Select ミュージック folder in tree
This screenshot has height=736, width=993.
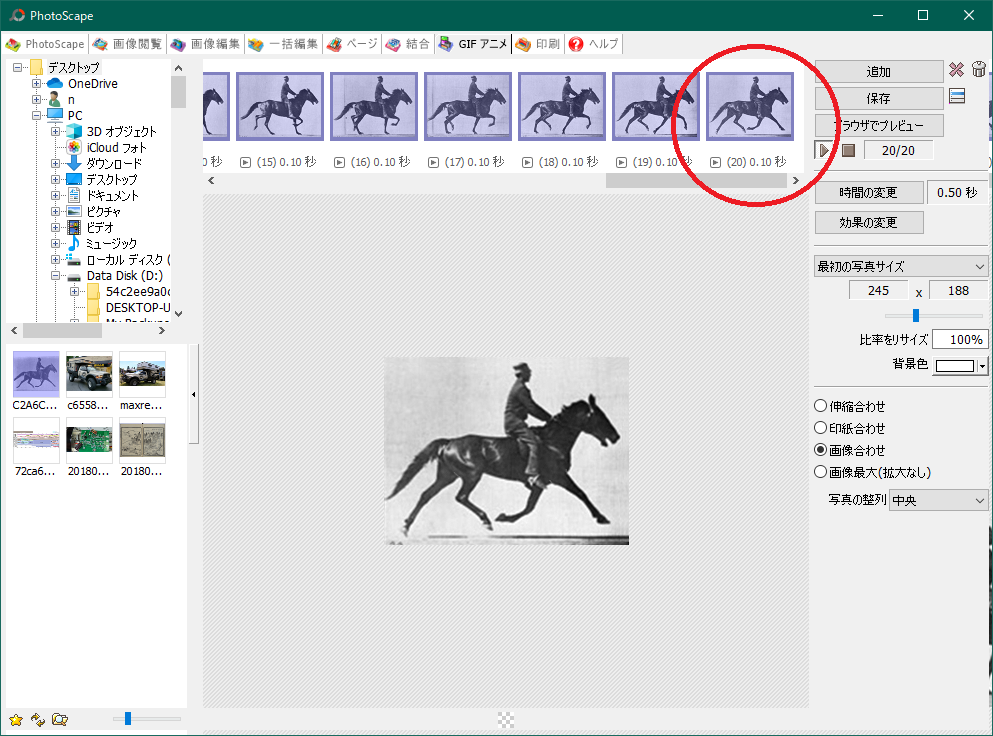[111, 243]
